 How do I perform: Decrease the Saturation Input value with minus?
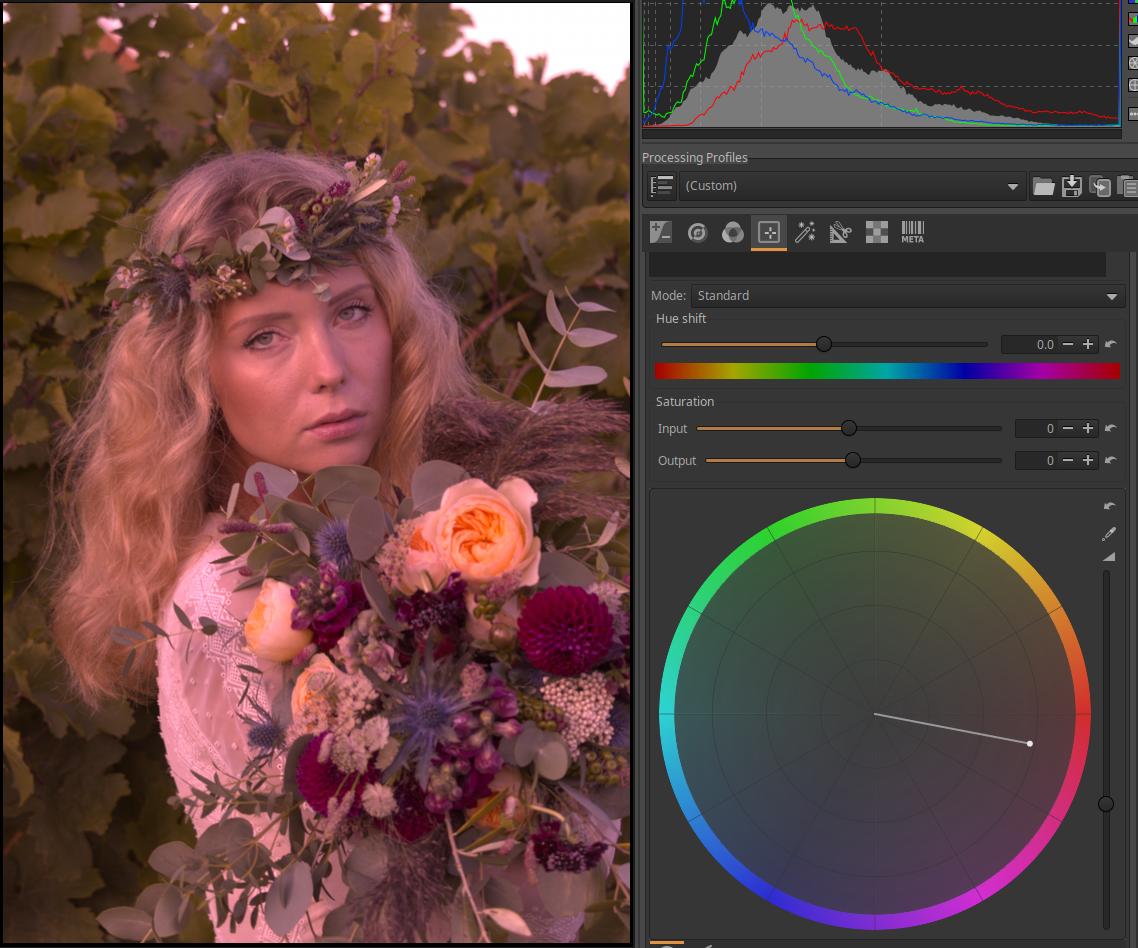tap(1068, 428)
